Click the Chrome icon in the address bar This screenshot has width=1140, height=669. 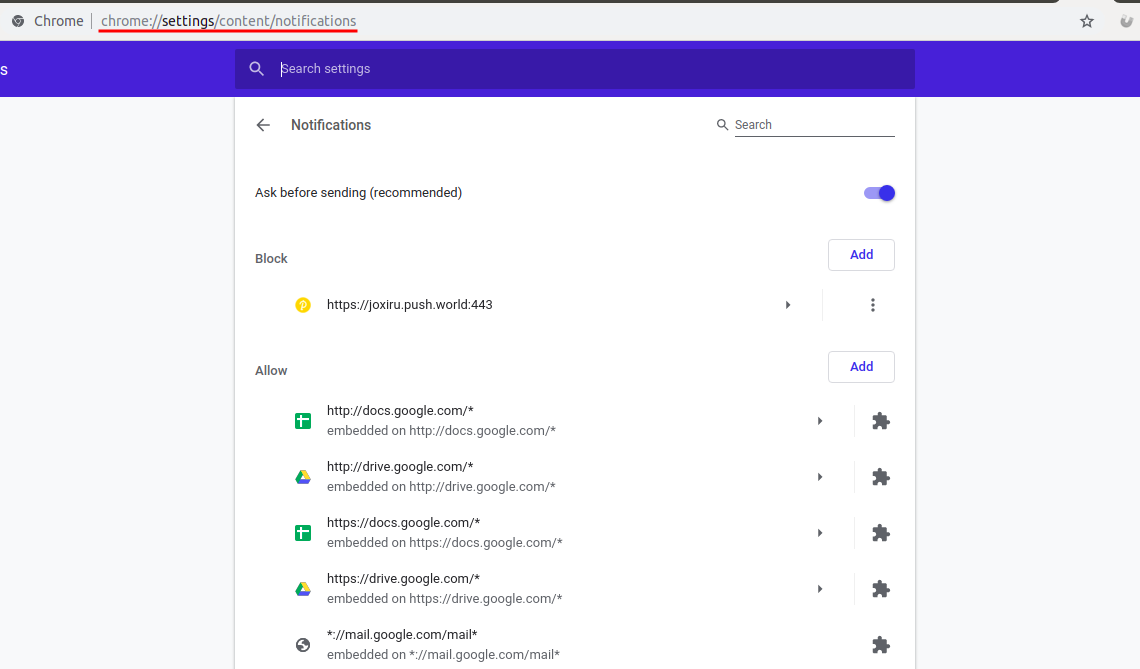pos(18,21)
